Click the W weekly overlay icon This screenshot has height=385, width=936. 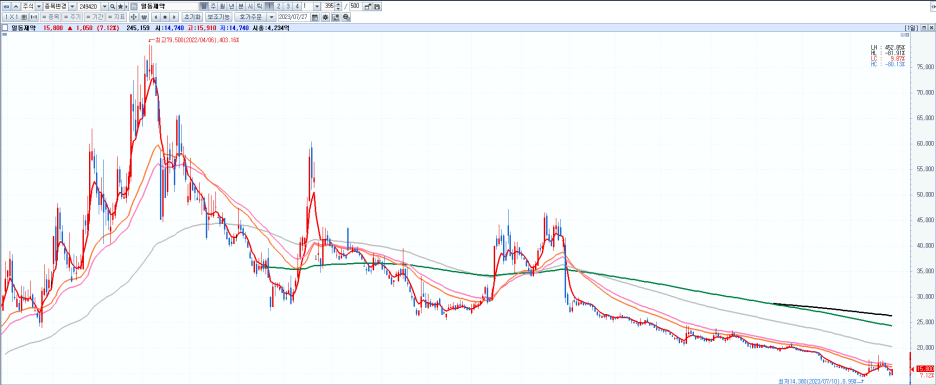144,17
